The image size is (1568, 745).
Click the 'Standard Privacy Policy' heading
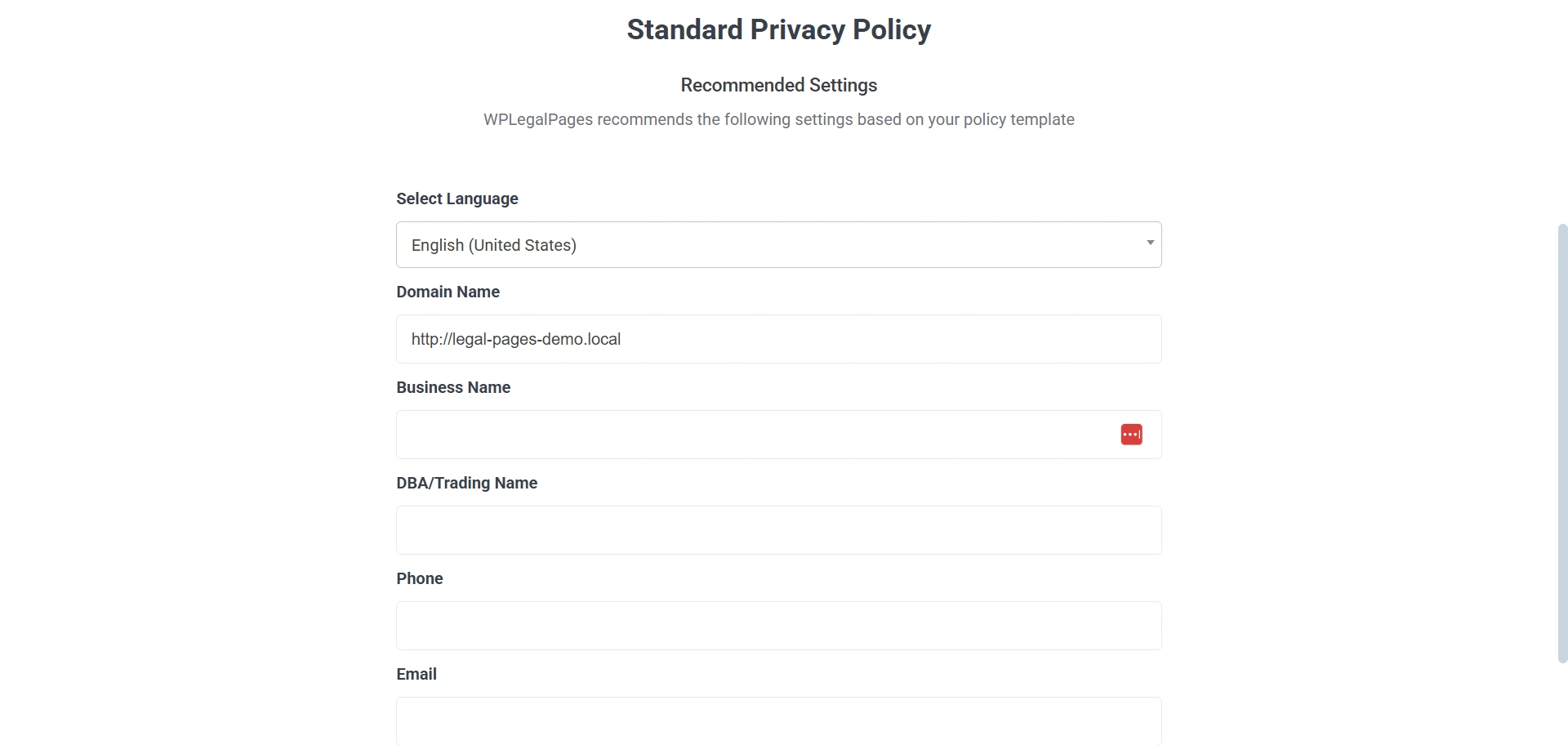778,29
